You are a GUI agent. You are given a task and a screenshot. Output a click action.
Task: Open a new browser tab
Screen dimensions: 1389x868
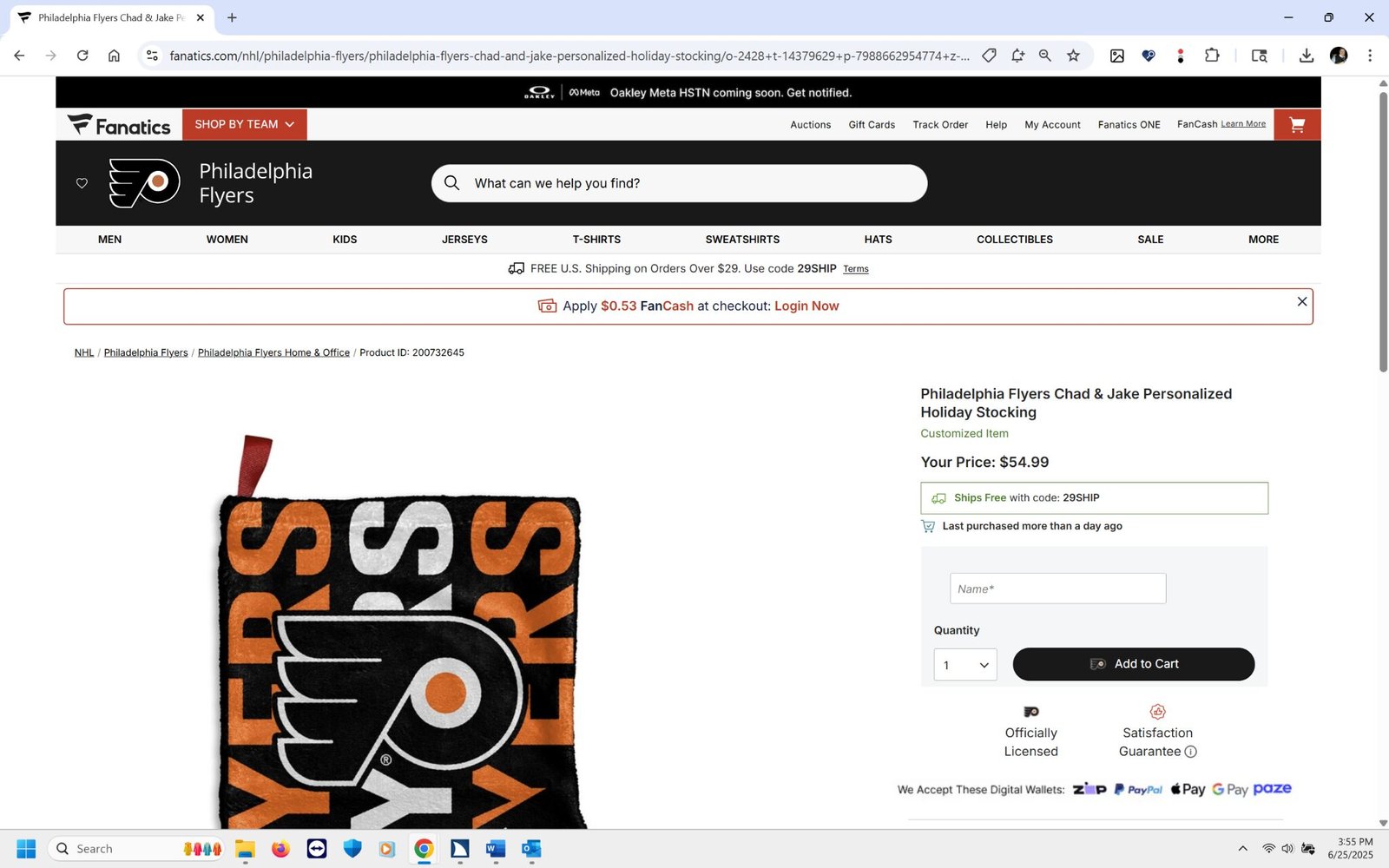tap(232, 17)
